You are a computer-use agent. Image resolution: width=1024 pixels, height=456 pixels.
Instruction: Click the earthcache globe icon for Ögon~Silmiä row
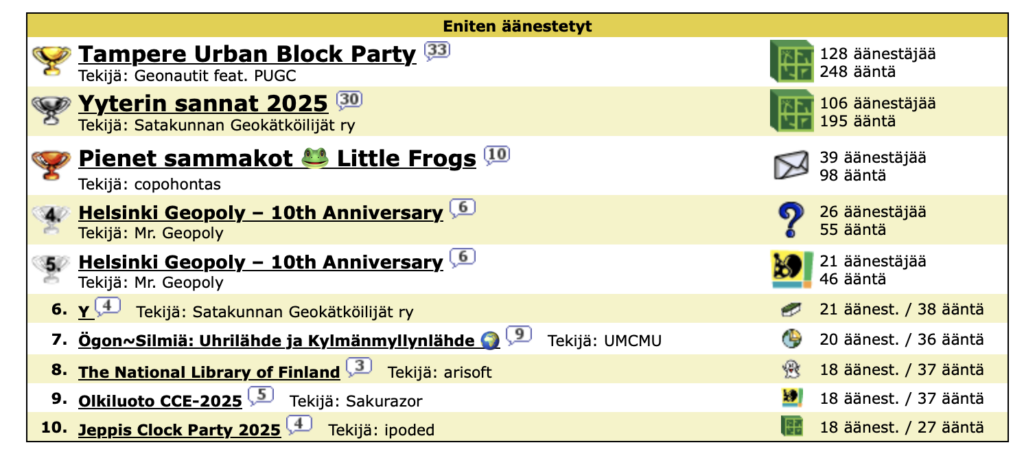pos(792,339)
